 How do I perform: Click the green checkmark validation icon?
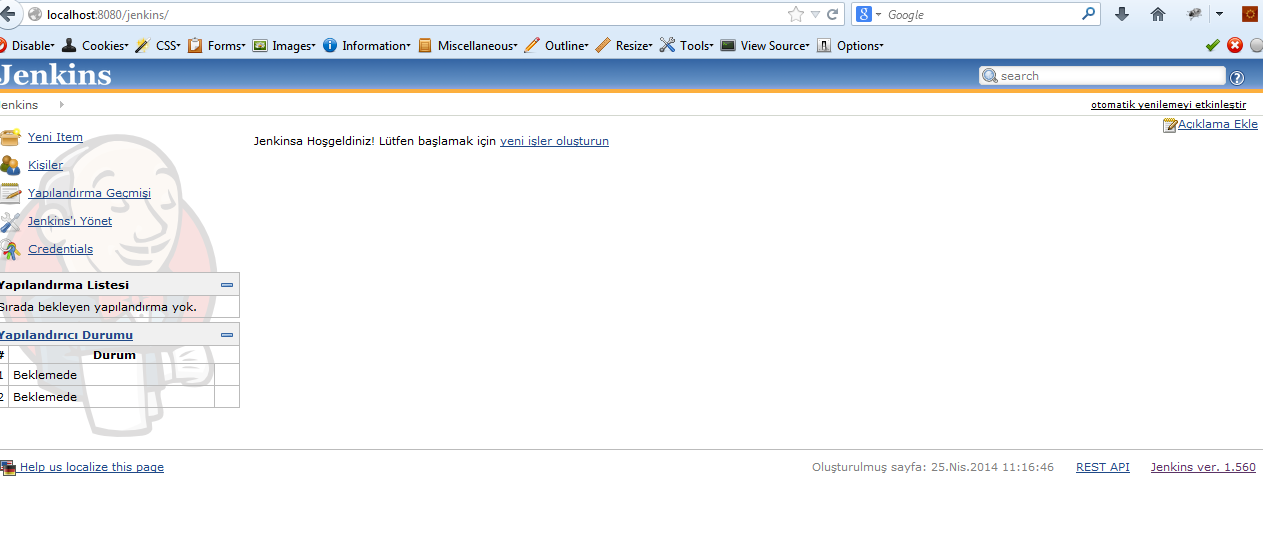[x=1213, y=45]
